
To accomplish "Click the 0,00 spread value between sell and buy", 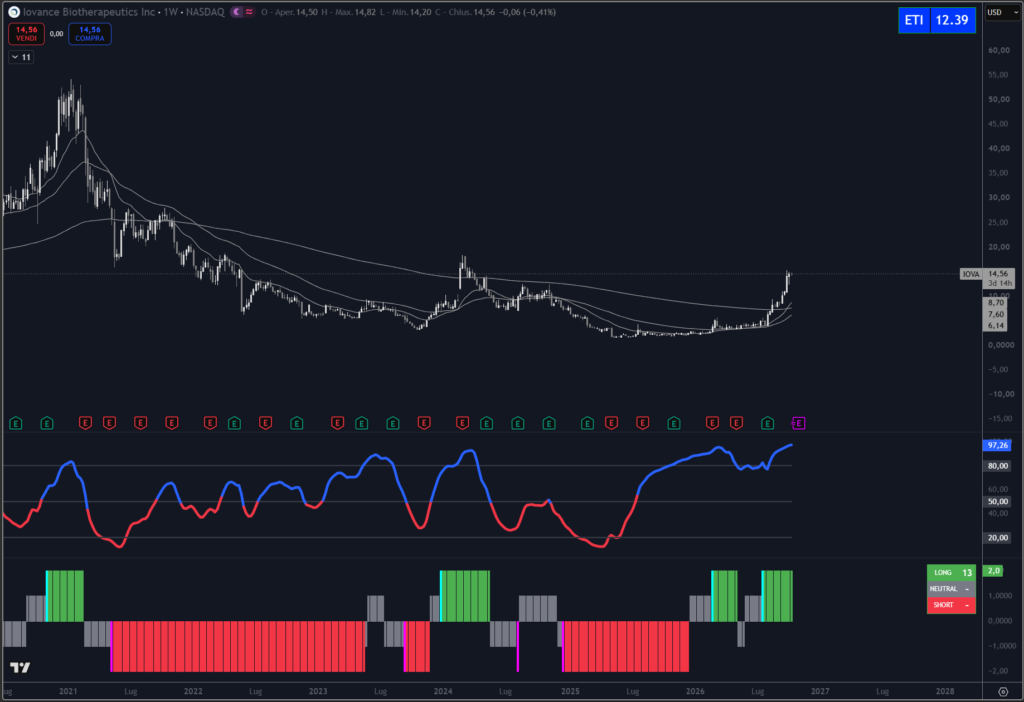I will [x=56, y=34].
